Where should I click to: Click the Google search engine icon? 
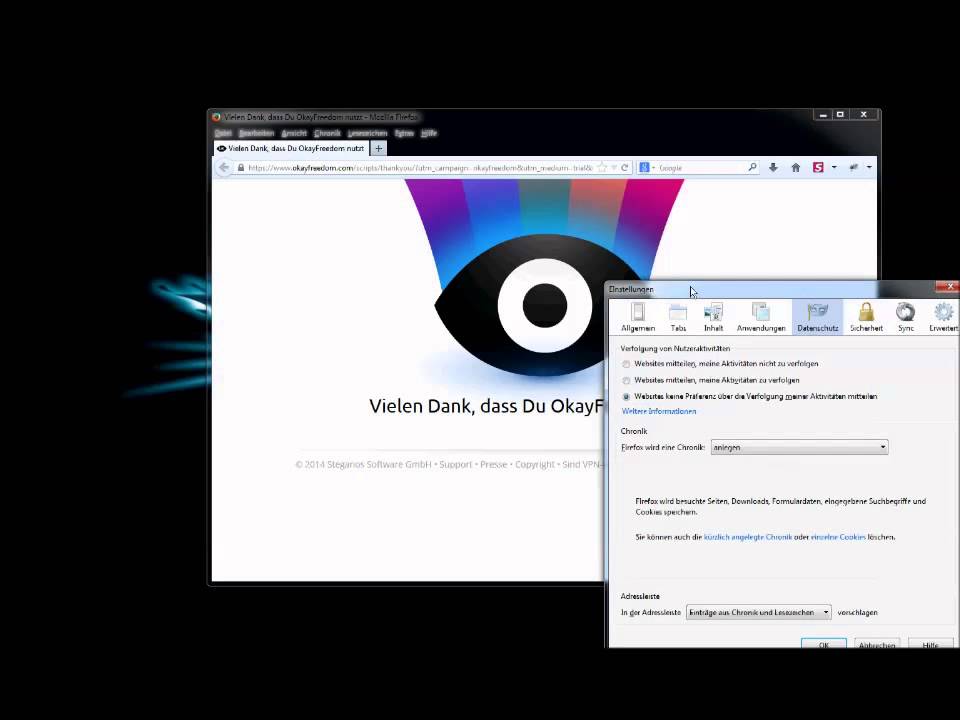click(x=644, y=167)
